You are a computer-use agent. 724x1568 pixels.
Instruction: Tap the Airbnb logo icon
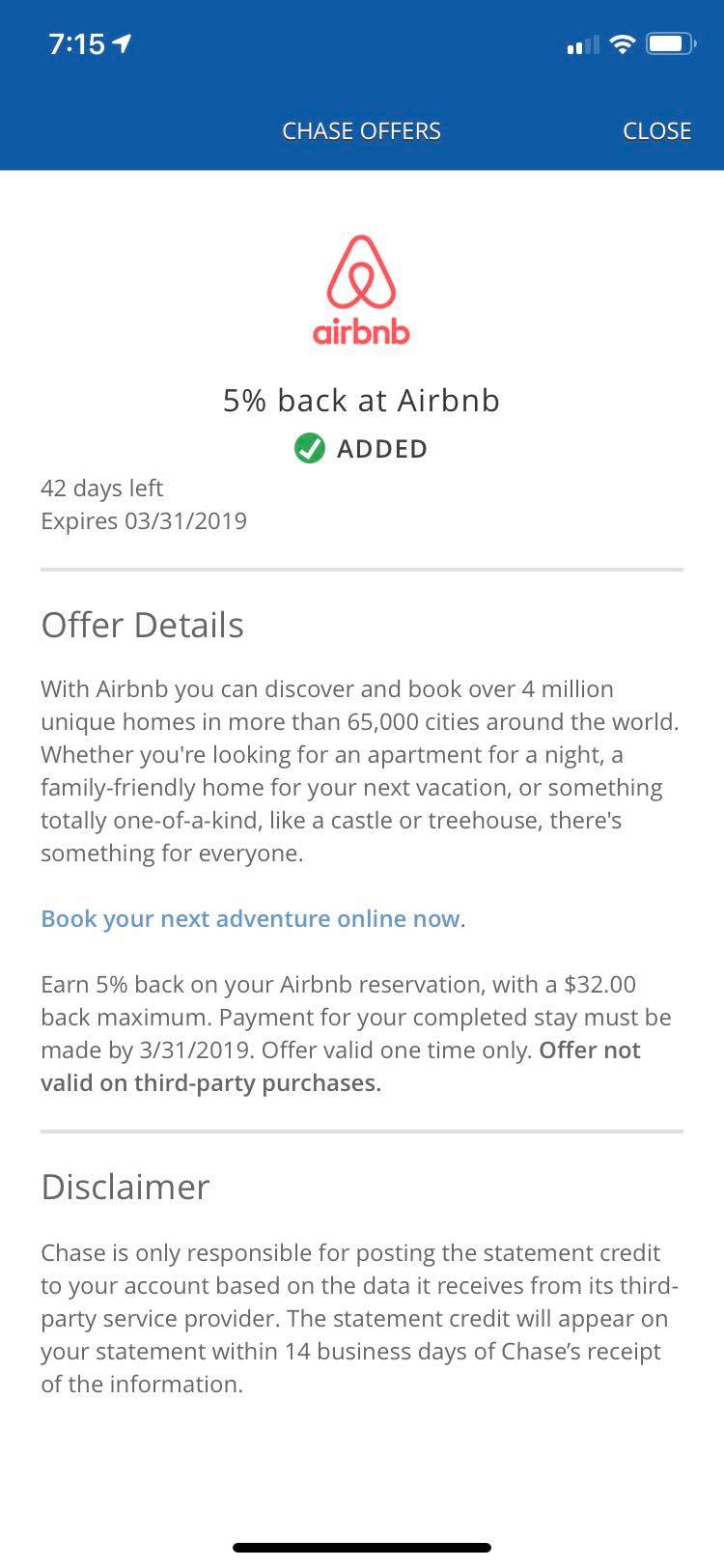click(x=361, y=271)
